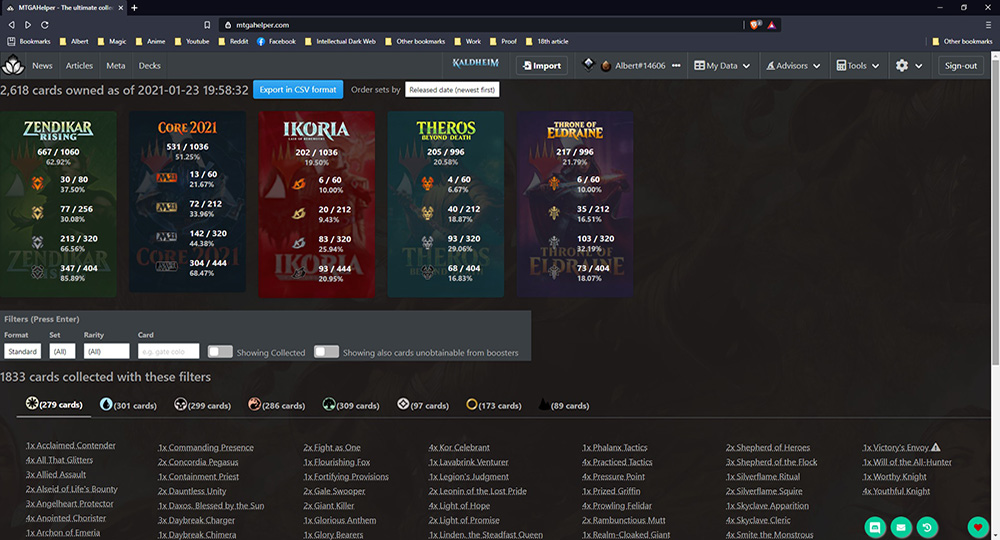This screenshot has width=1000, height=540.
Task: Expand the My Data menu
Action: pyautogui.click(x=722, y=65)
